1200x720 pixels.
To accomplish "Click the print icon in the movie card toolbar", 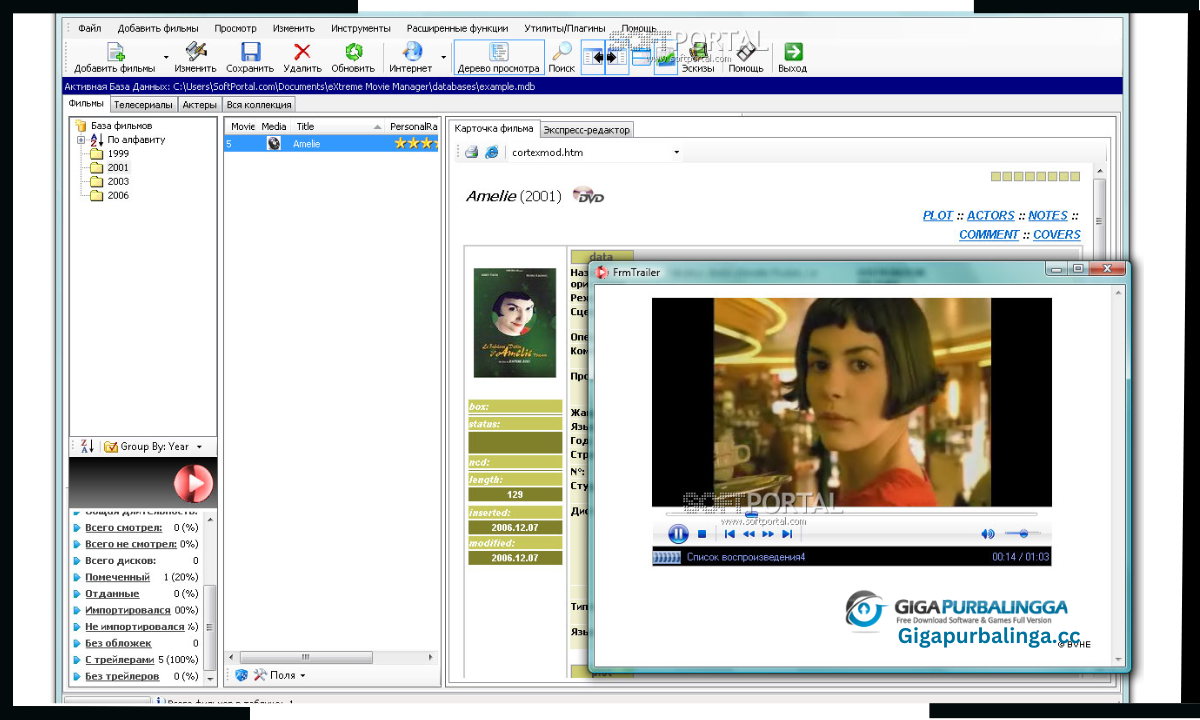I will click(471, 152).
